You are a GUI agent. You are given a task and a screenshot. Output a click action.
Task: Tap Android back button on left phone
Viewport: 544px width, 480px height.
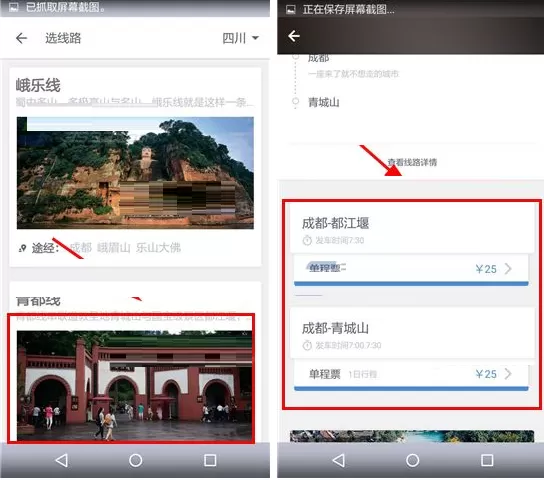coord(62,461)
